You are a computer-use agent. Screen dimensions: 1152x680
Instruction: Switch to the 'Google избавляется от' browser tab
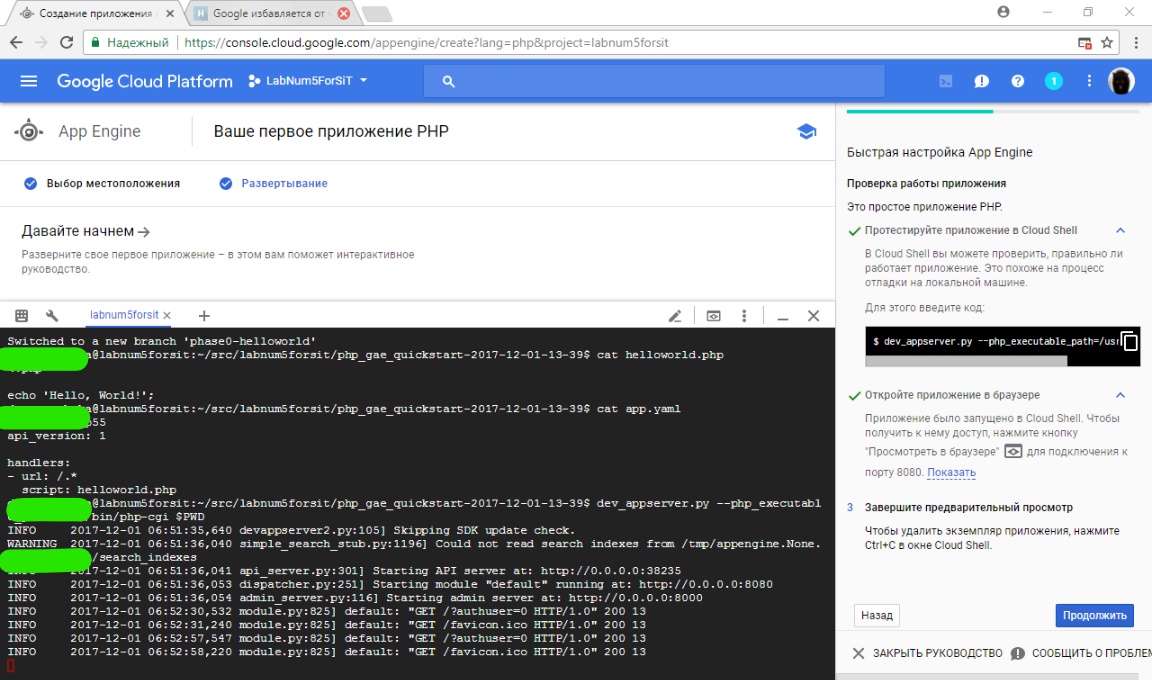pos(269,13)
